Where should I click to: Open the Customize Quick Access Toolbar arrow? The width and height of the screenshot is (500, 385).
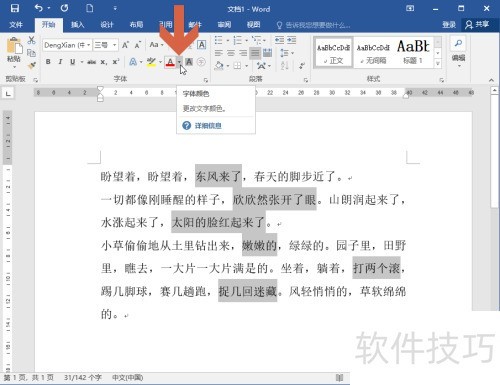coord(115,8)
